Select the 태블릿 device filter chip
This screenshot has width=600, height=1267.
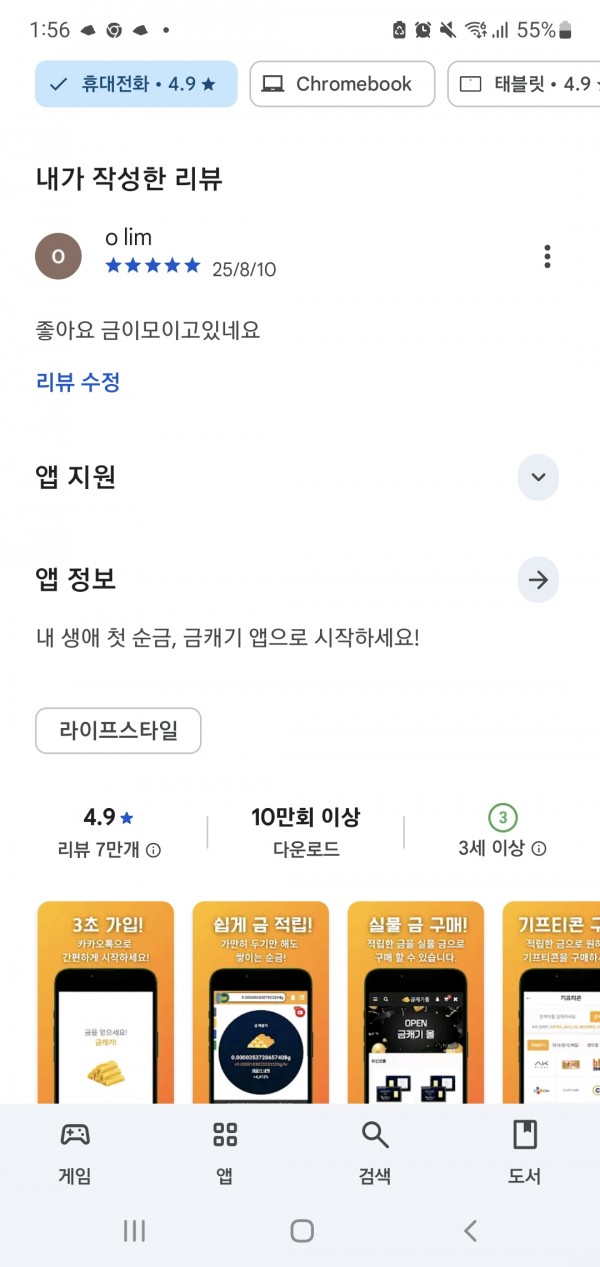click(x=524, y=84)
